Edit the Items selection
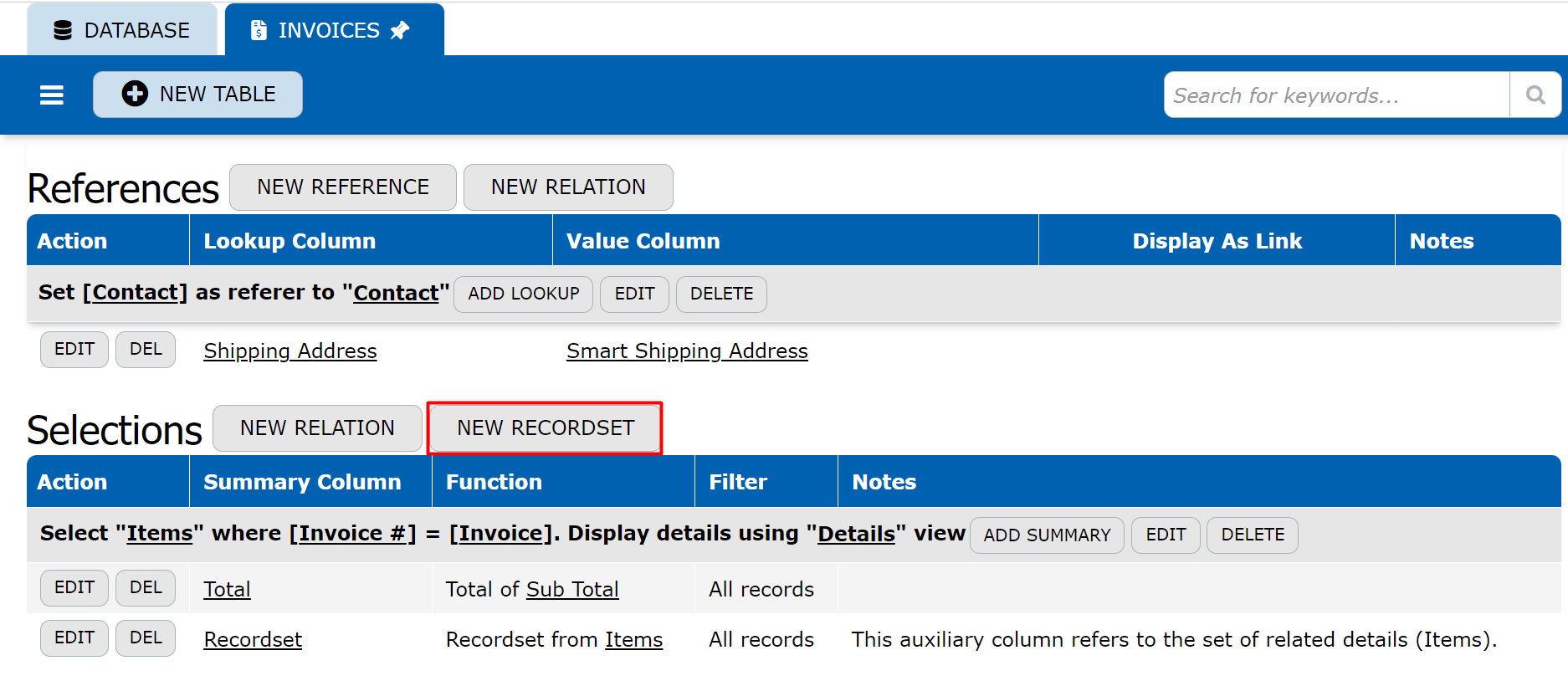The width and height of the screenshot is (1568, 681). pyautogui.click(x=1166, y=535)
